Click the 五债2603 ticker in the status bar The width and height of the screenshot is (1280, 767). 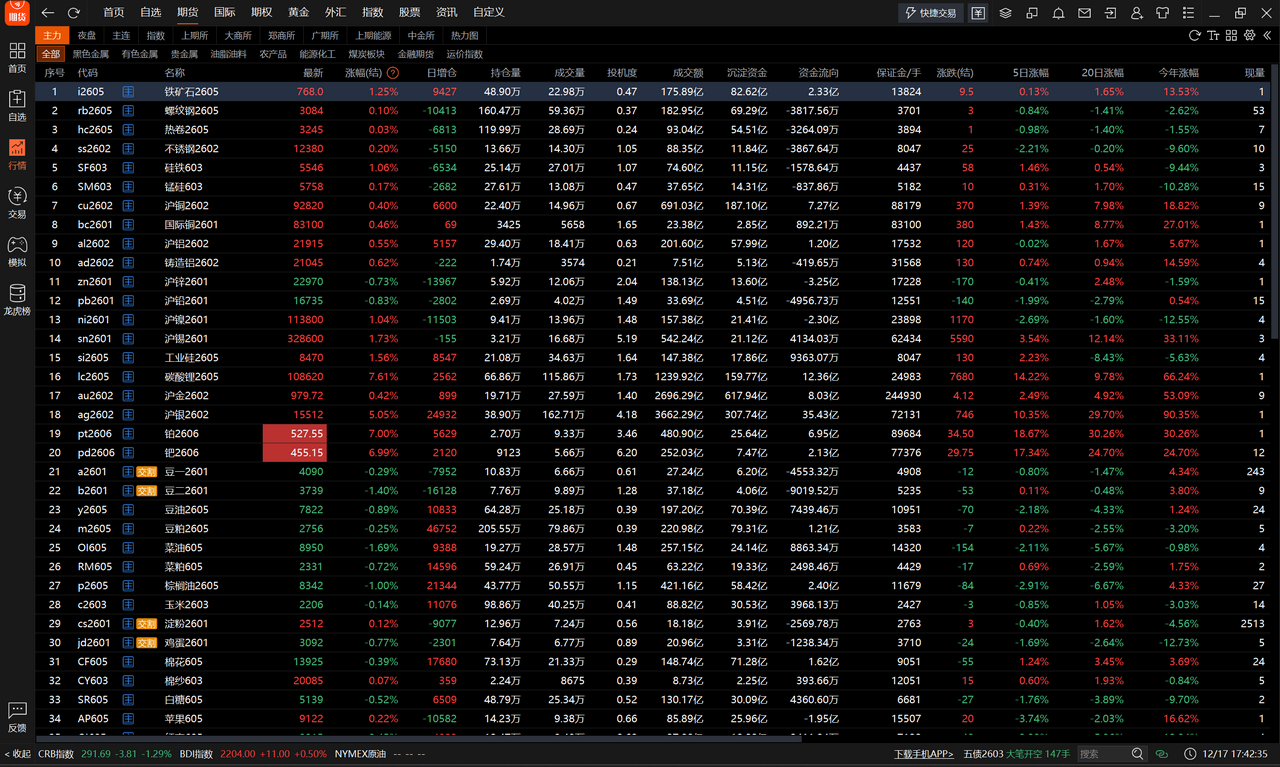point(984,754)
